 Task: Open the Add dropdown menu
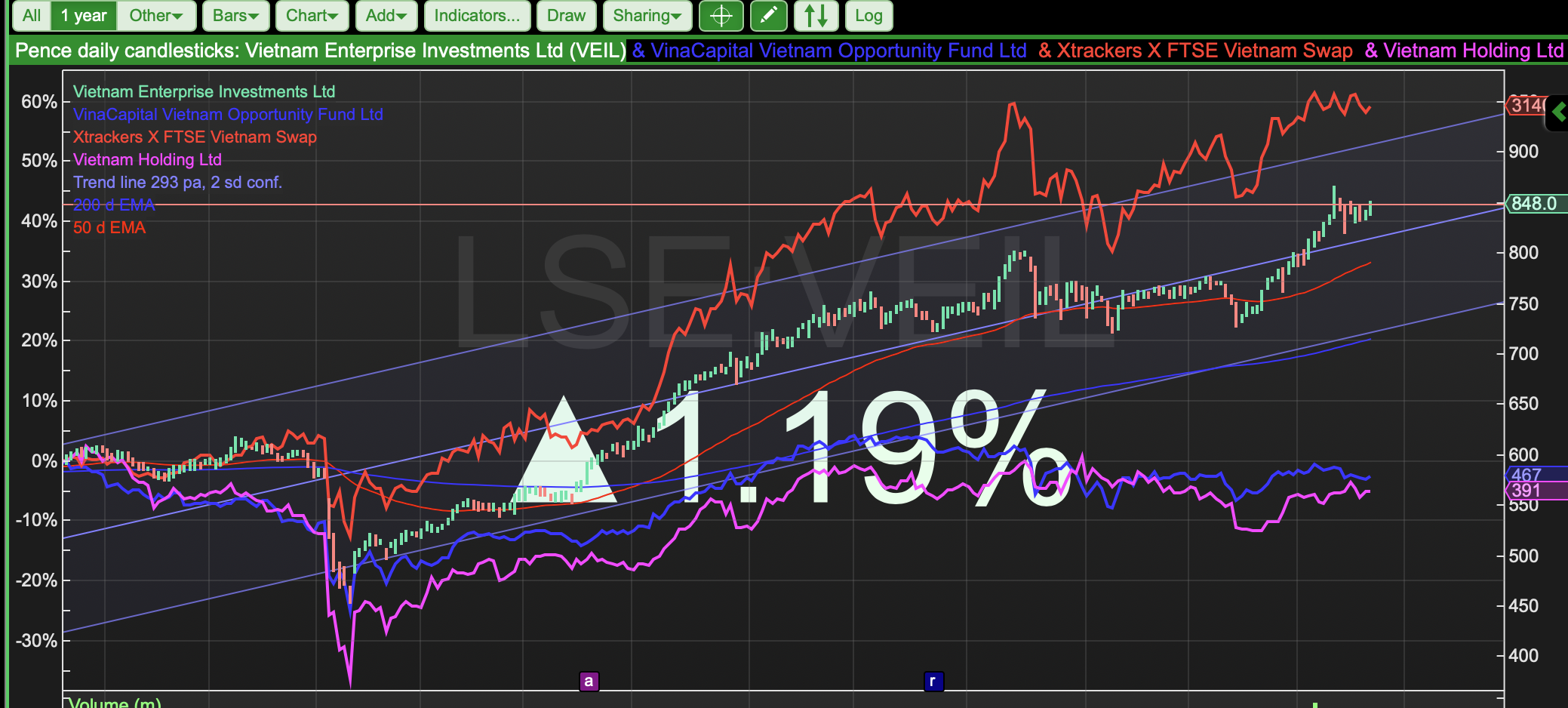386,16
